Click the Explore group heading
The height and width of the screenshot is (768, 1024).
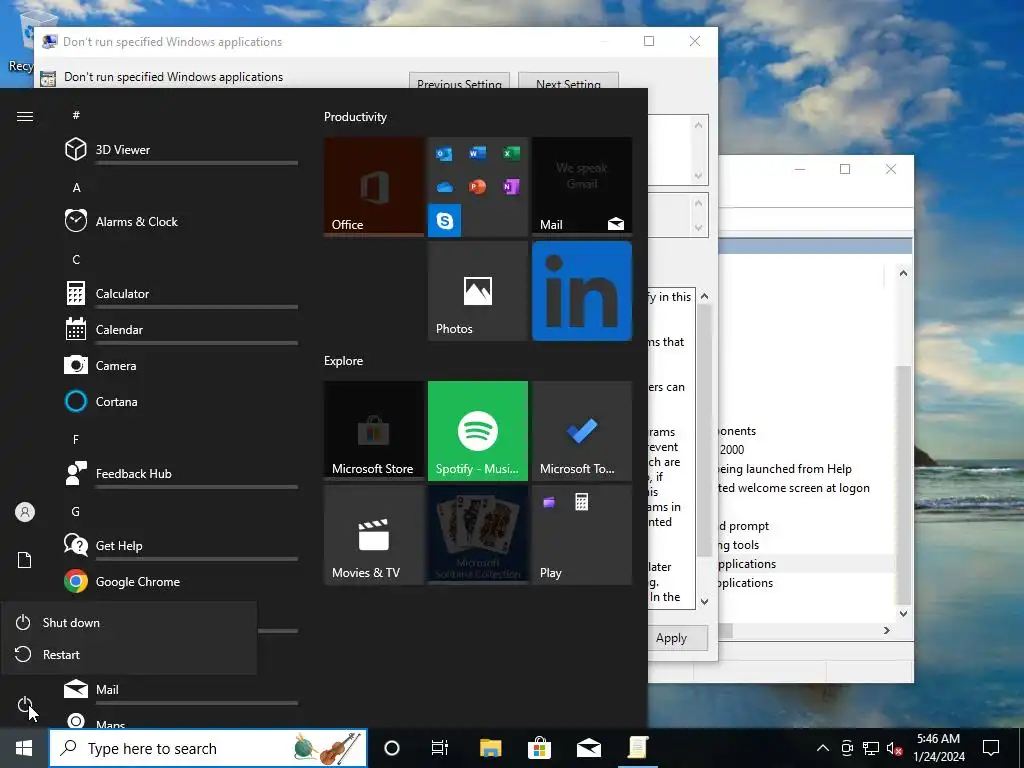[344, 360]
